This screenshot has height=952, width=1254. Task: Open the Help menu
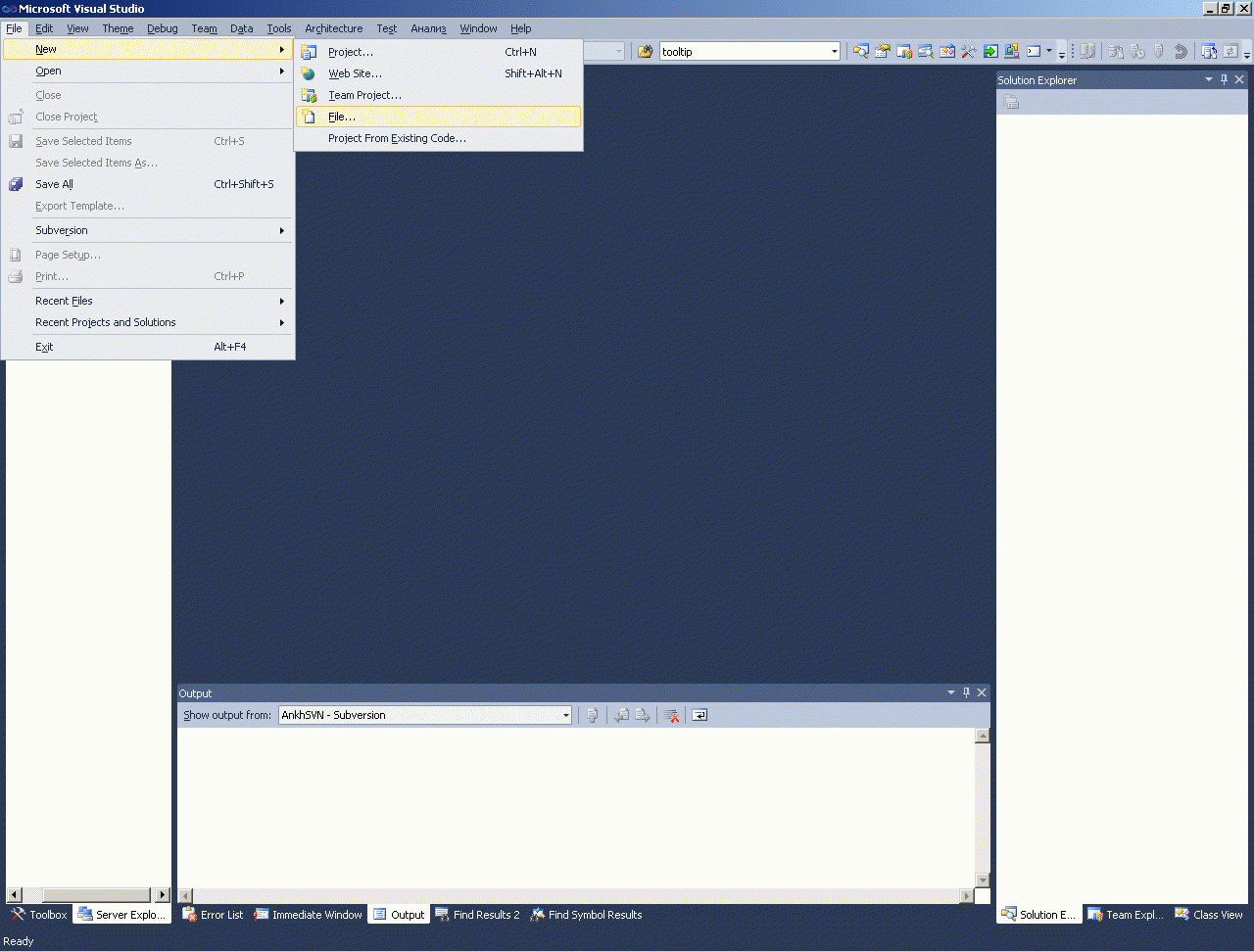[520, 28]
